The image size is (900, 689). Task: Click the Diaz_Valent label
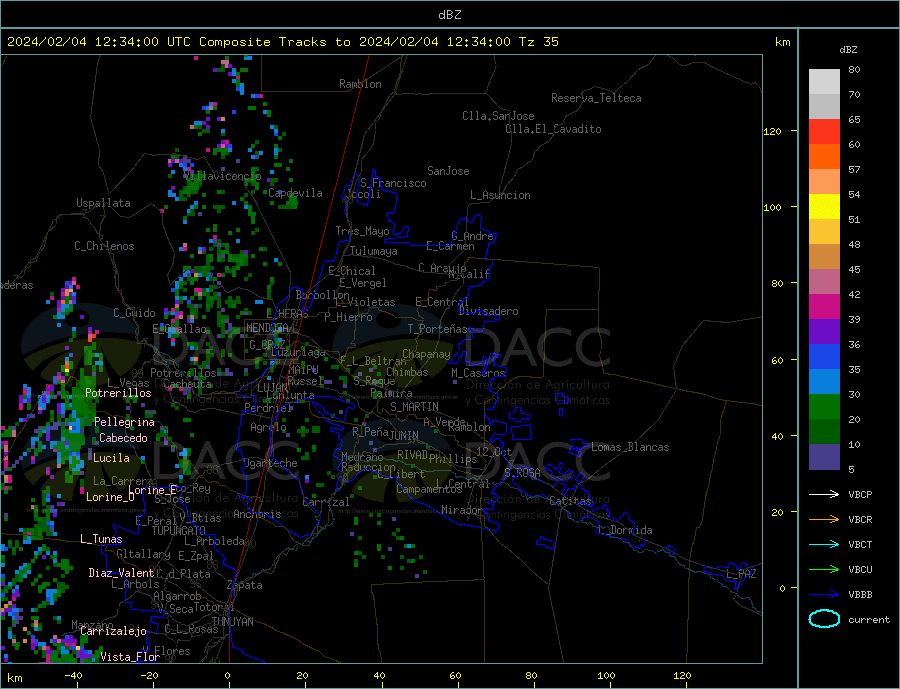pos(121,573)
